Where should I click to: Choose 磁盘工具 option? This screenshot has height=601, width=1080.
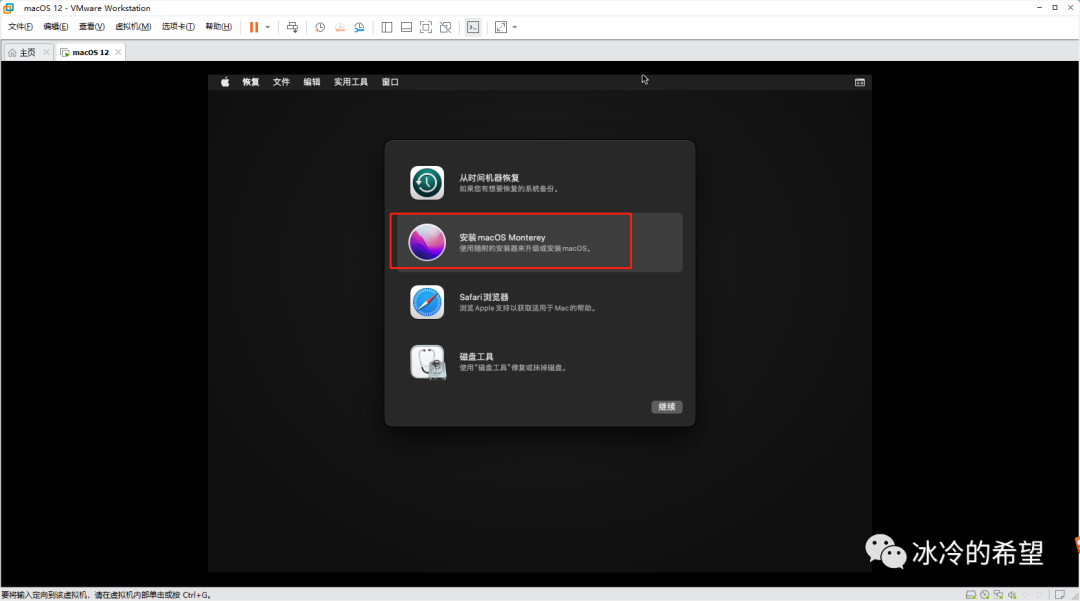click(x=539, y=362)
